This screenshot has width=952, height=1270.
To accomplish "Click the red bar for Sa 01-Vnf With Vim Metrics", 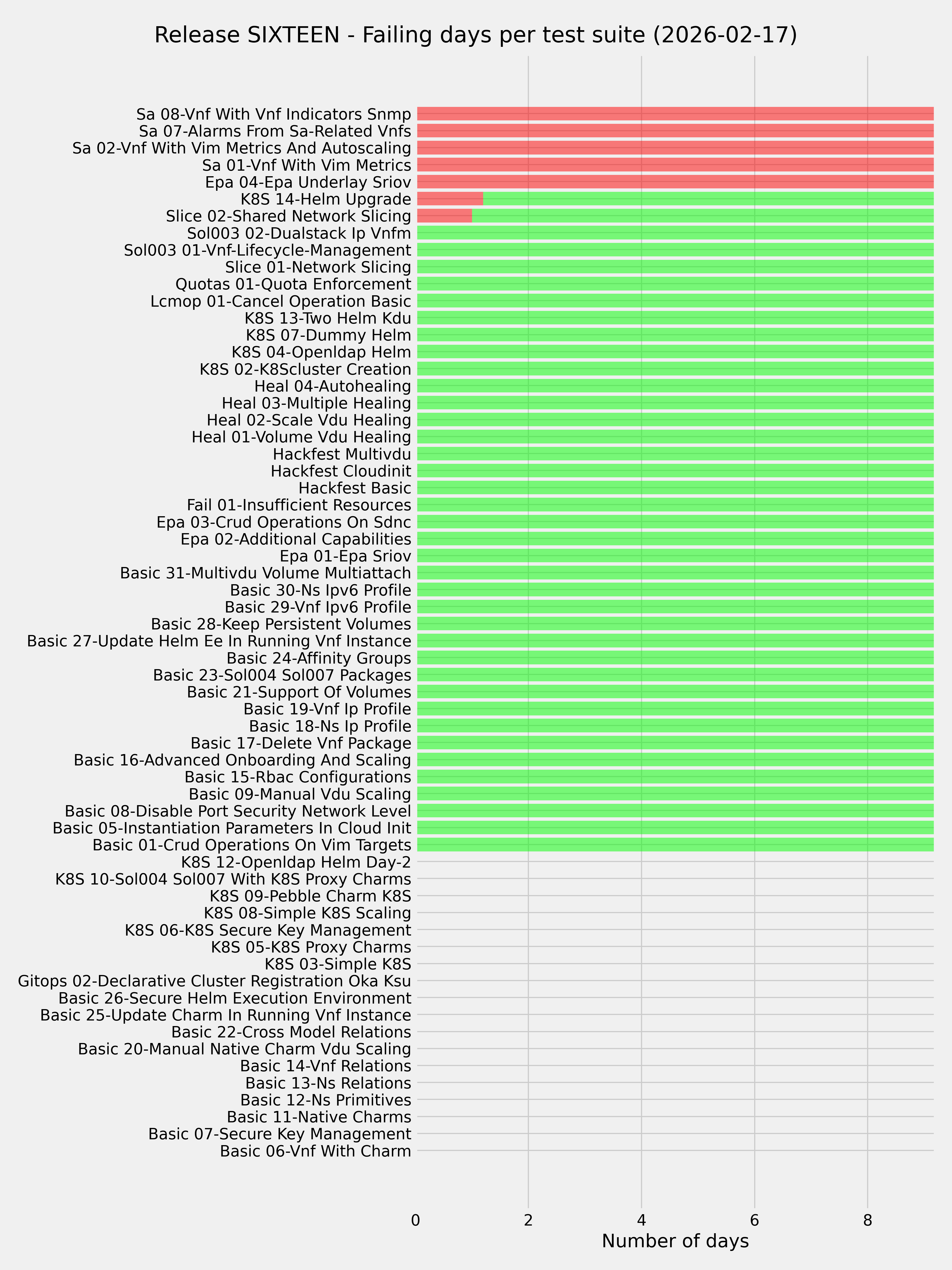I will pos(675,165).
